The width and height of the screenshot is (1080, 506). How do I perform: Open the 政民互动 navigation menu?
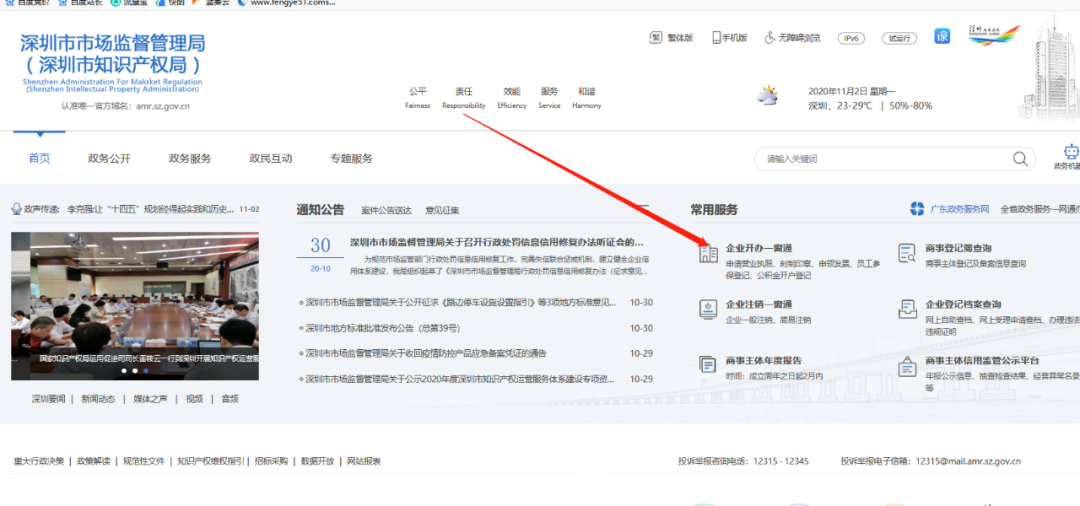click(x=271, y=158)
